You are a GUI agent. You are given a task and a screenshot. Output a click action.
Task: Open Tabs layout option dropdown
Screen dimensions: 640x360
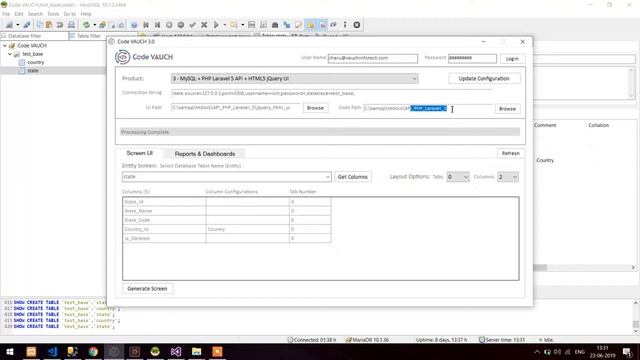[x=458, y=177]
